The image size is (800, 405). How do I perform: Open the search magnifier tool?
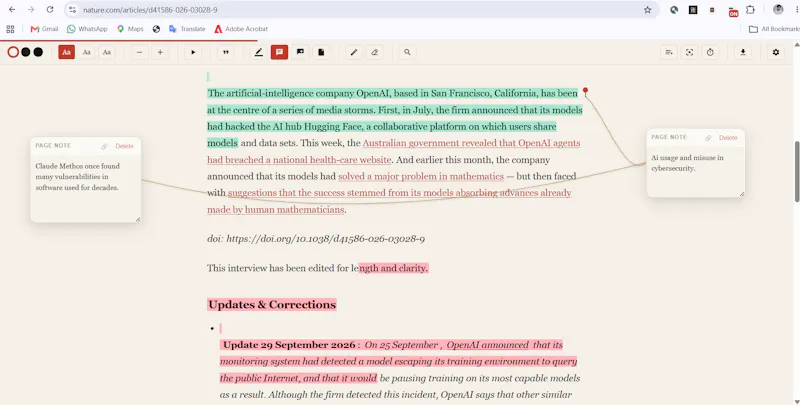coord(407,52)
